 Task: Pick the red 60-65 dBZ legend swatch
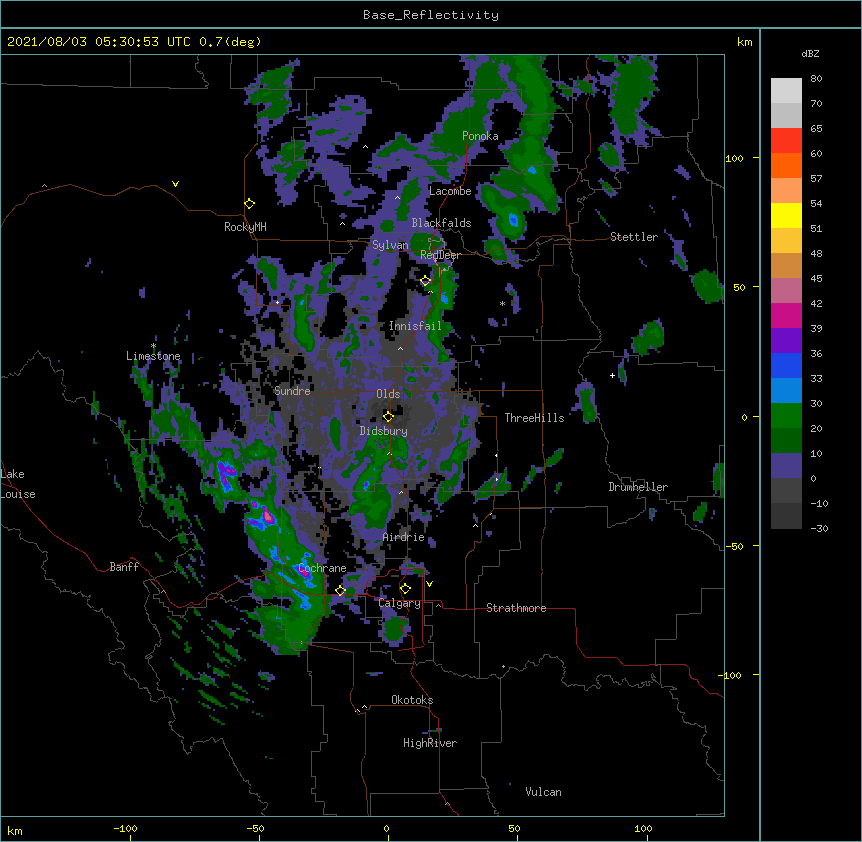pos(786,141)
